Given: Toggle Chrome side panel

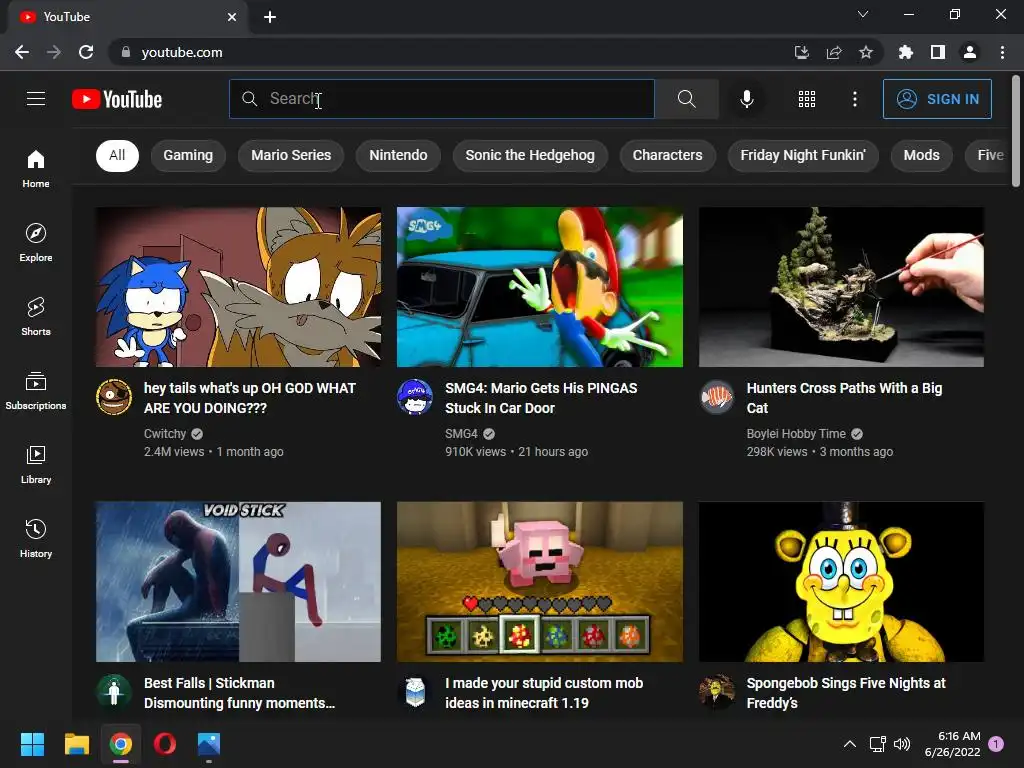Looking at the screenshot, I should click(937, 52).
